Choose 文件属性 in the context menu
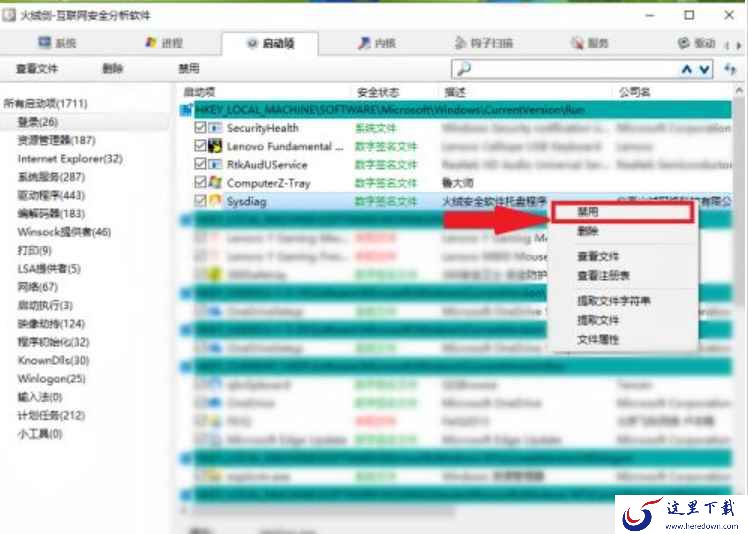 (x=598, y=340)
